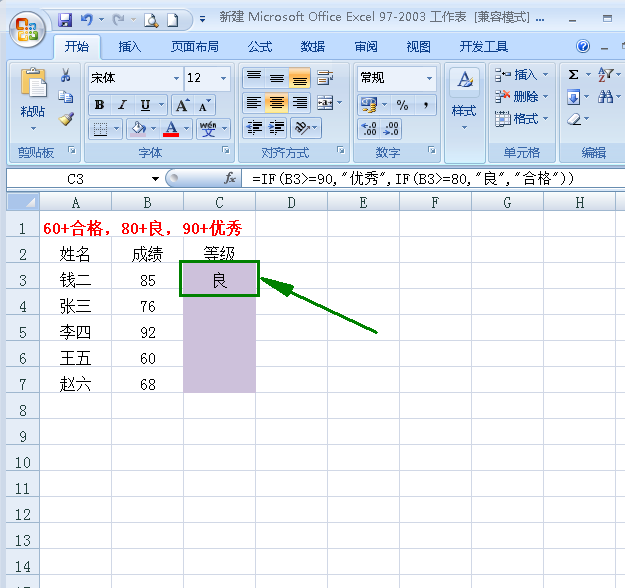Screen dimensions: 625x588
Task: Open the 数据 Data tab
Action: (x=312, y=47)
